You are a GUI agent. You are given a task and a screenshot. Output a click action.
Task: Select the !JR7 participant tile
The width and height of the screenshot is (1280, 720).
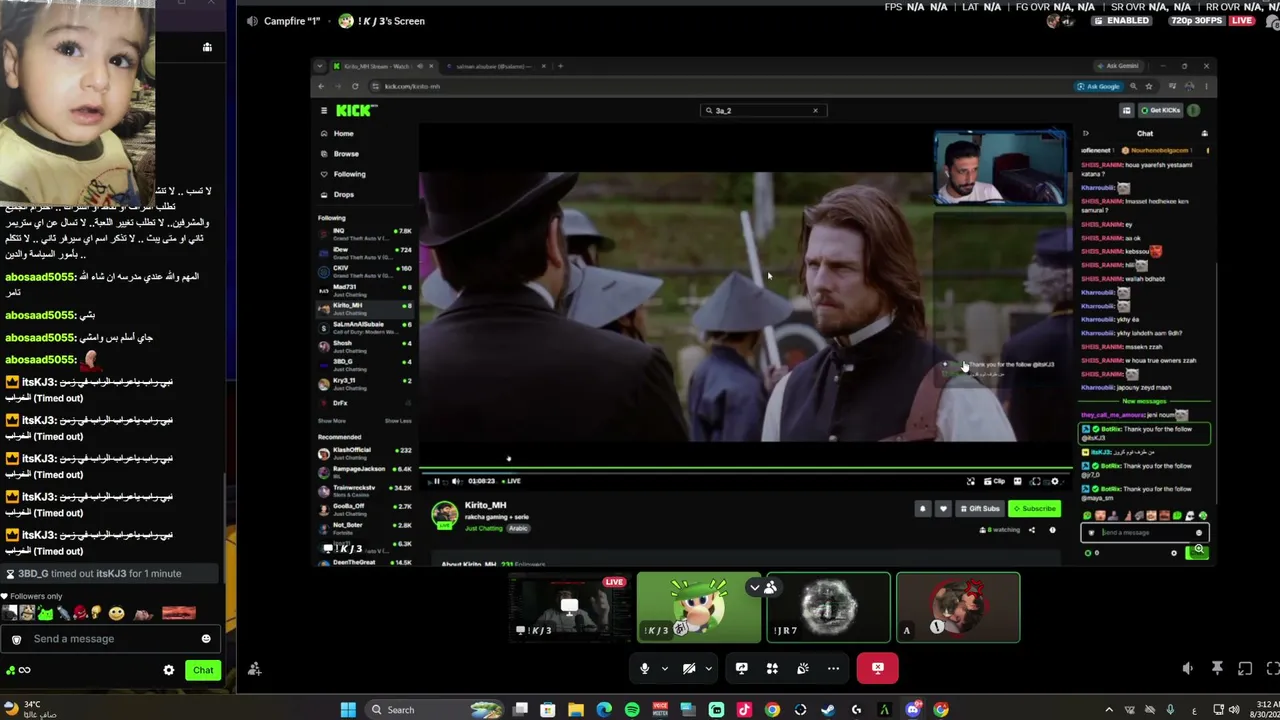point(828,607)
